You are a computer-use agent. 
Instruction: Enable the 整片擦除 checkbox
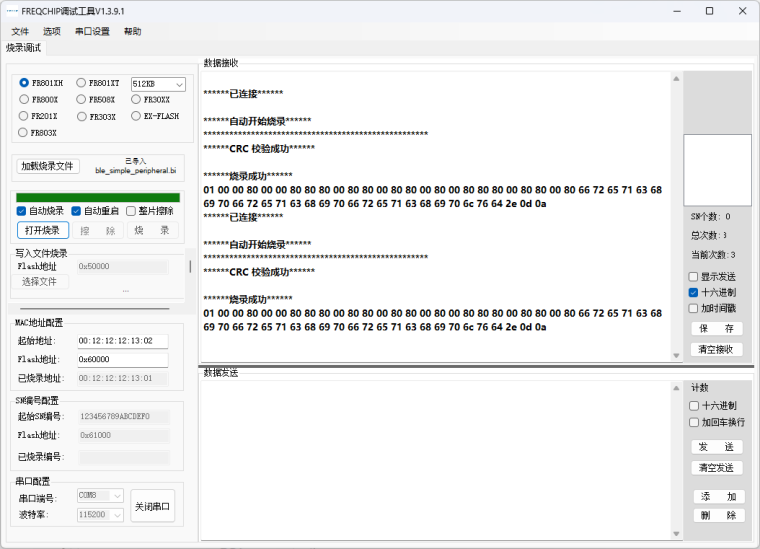[131, 211]
